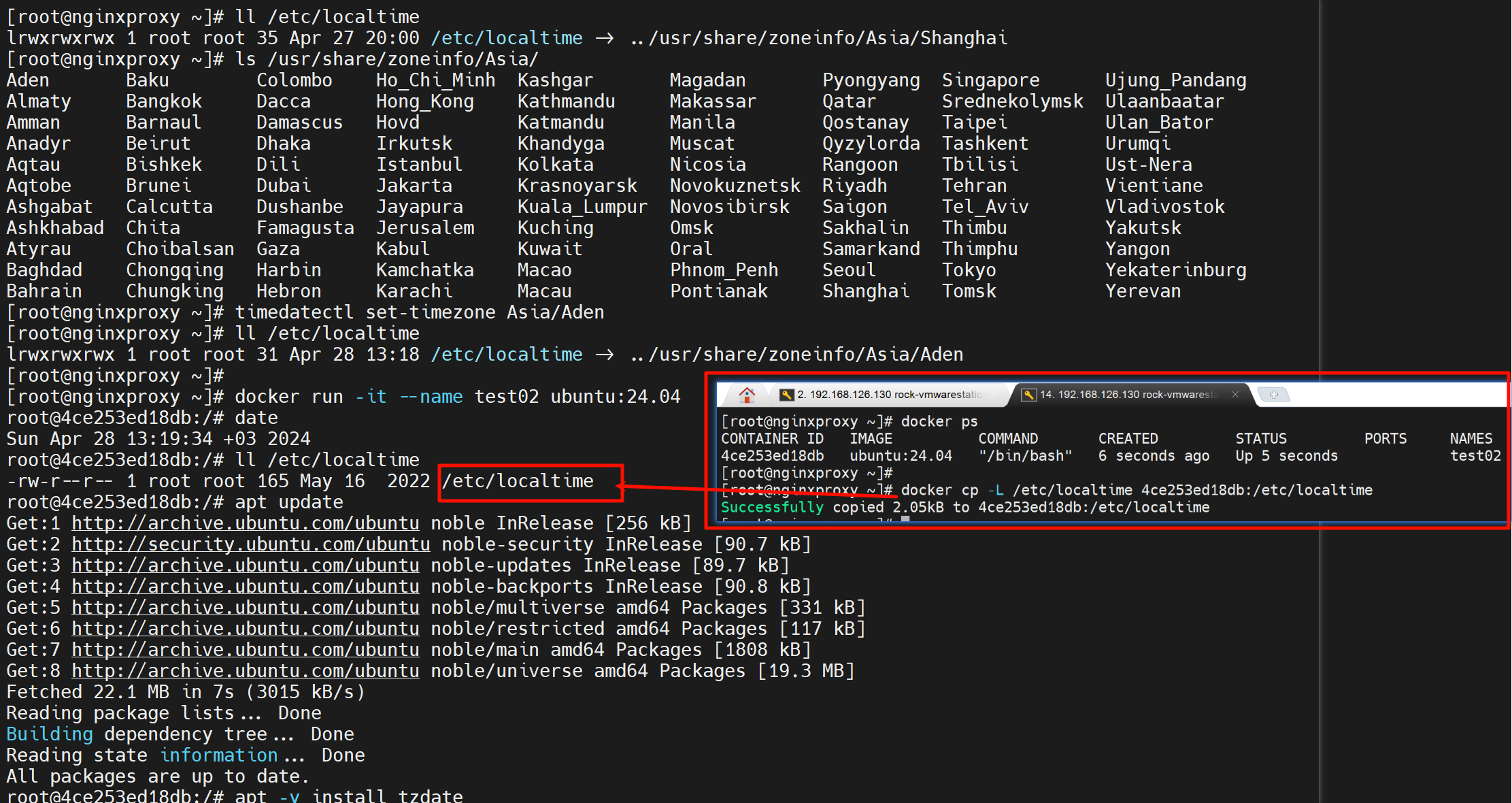Screen dimensions: 1512x803
Task: Click the red-boxed /etc/localtime text
Action: point(518,482)
